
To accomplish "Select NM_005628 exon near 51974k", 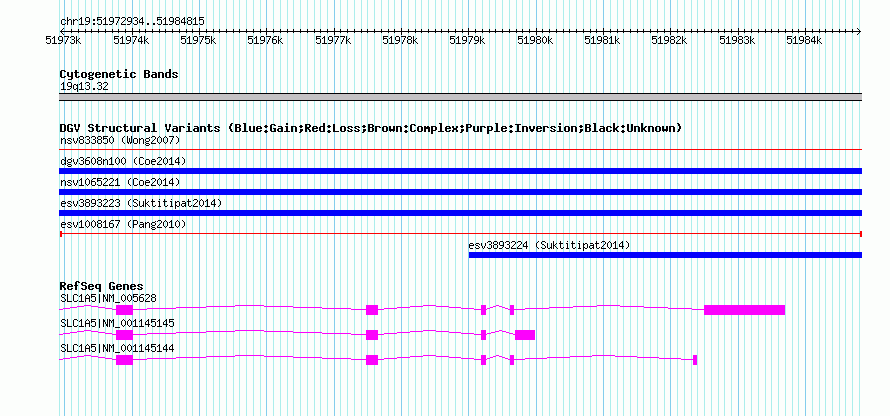I will click(x=124, y=310).
